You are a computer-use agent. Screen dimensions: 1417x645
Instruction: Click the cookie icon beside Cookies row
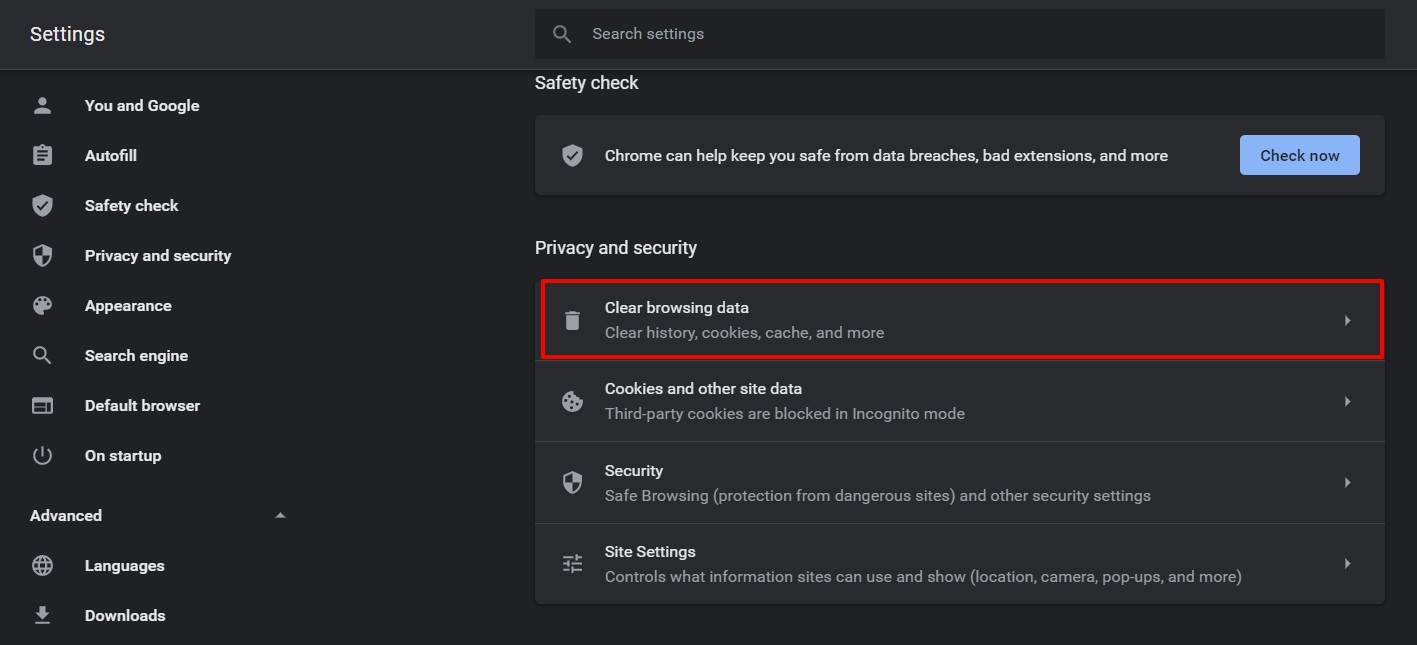pyautogui.click(x=572, y=401)
